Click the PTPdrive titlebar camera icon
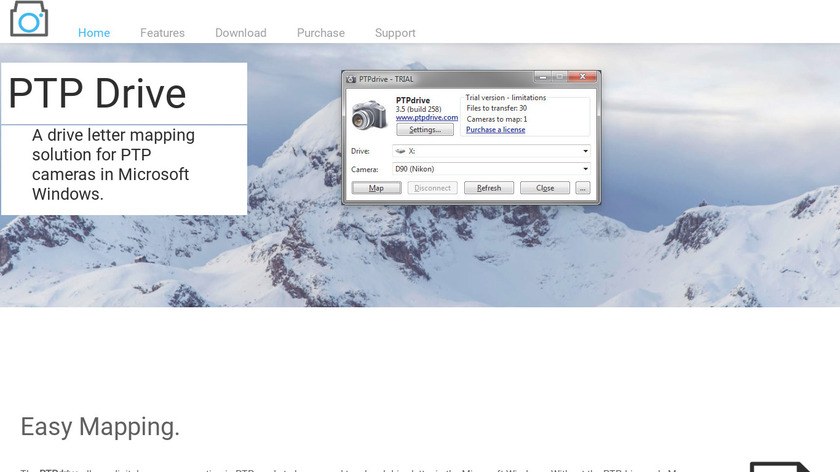 (x=351, y=79)
